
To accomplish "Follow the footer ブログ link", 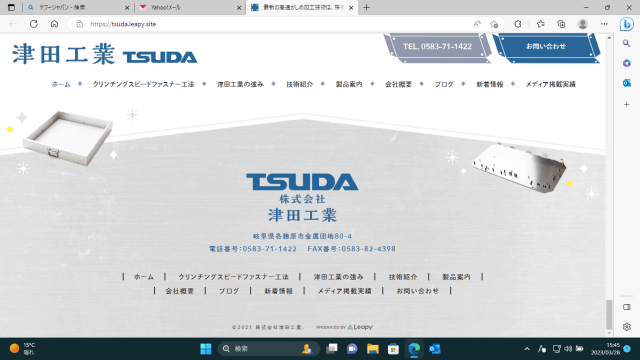I will (x=229, y=291).
